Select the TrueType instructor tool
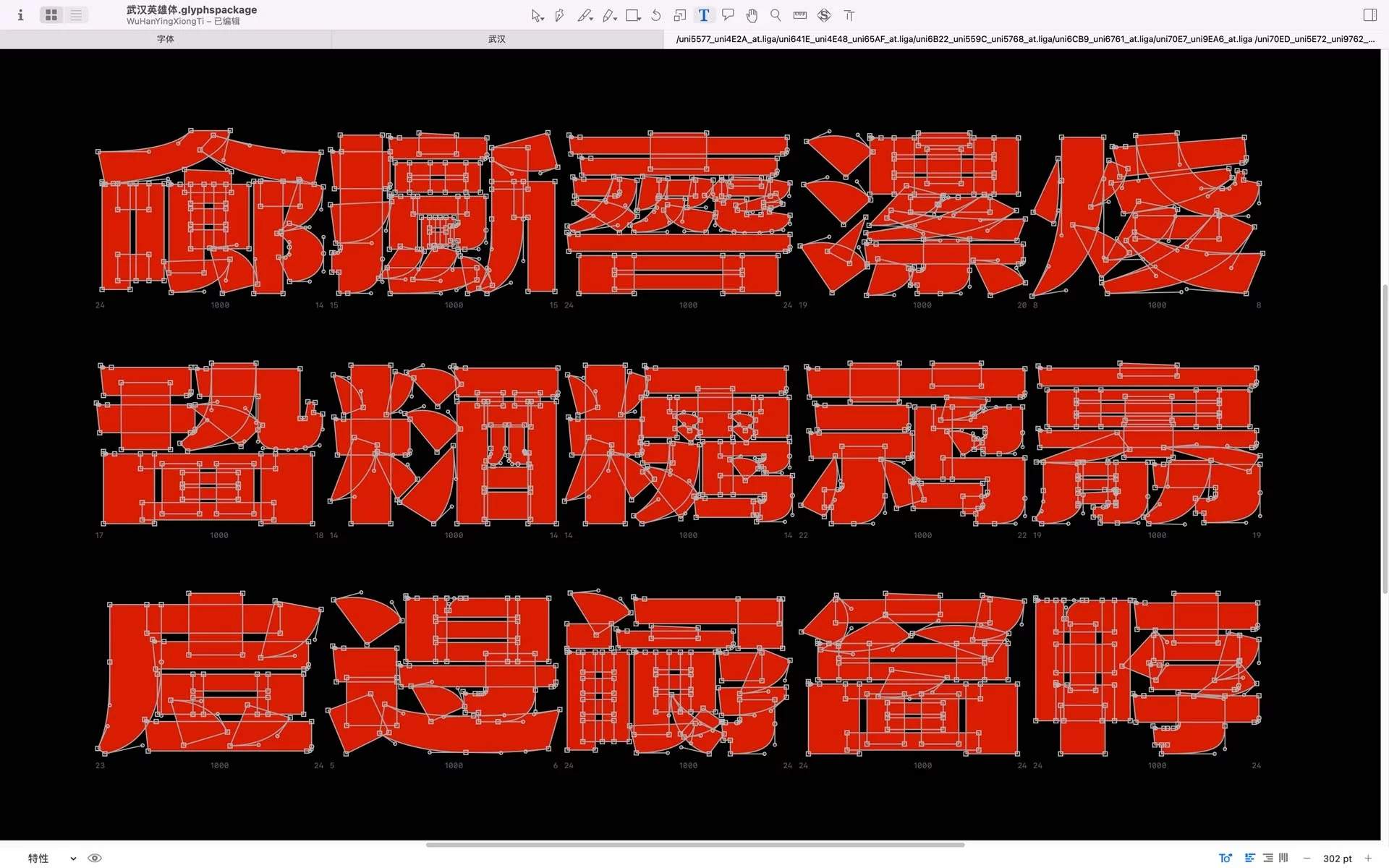Screen dimensions: 1389x868 click(849, 15)
